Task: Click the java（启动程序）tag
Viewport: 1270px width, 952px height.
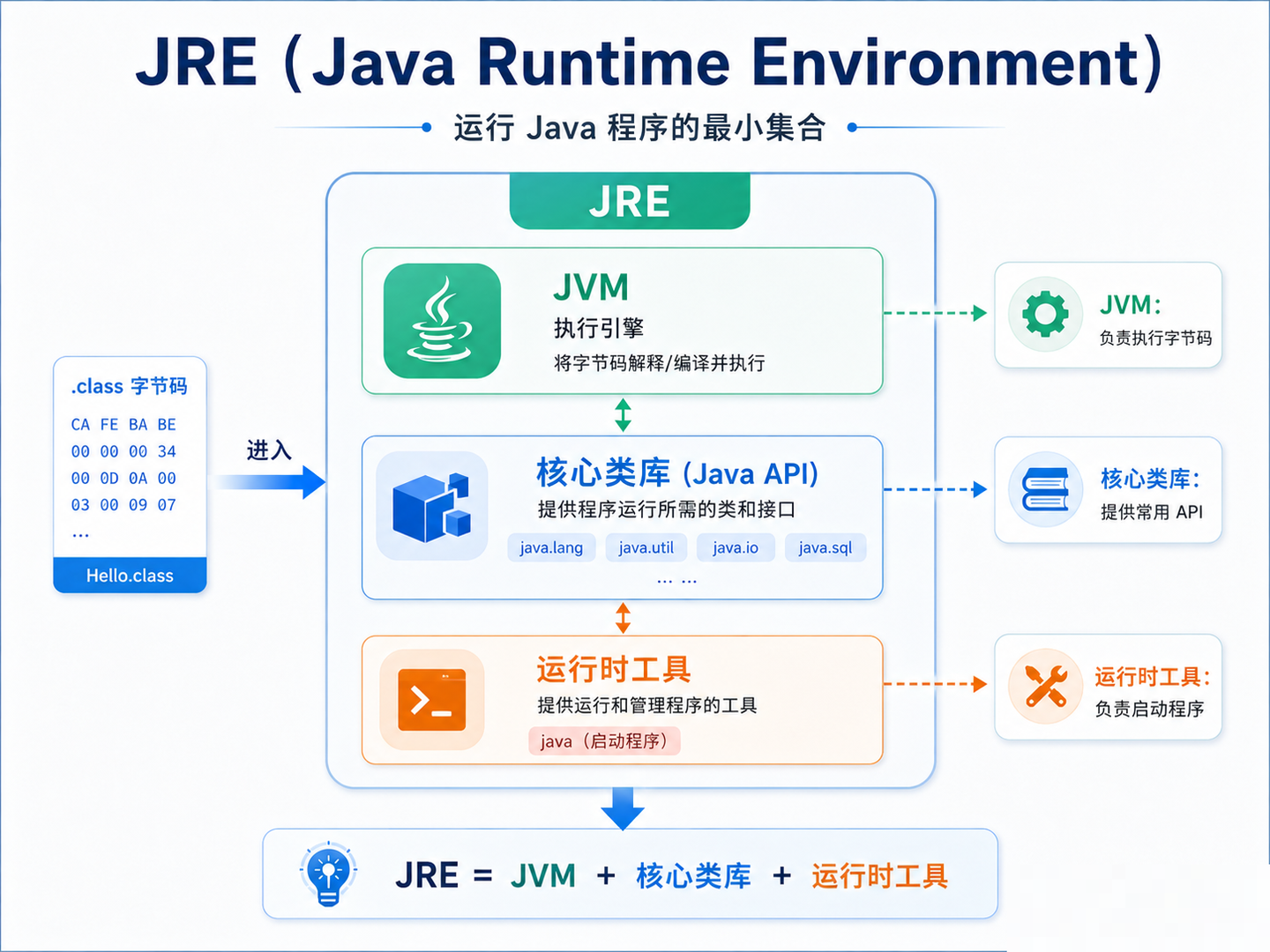Action: 604,741
